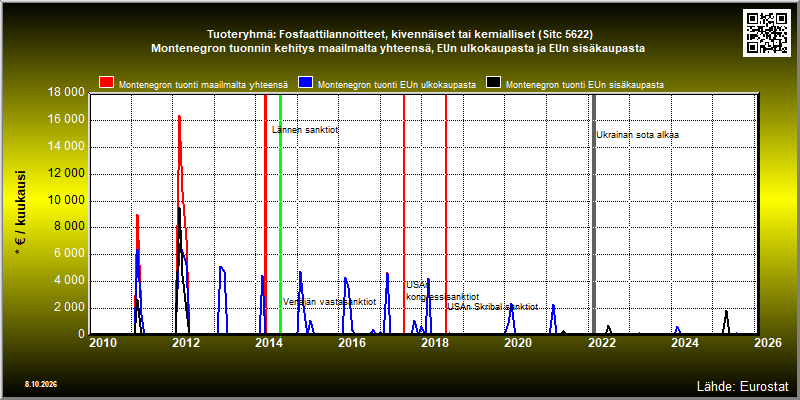Image resolution: width=800 pixels, height=400 pixels.
Task: Click the red 9 000 peak in late 2010
Action: point(137,215)
